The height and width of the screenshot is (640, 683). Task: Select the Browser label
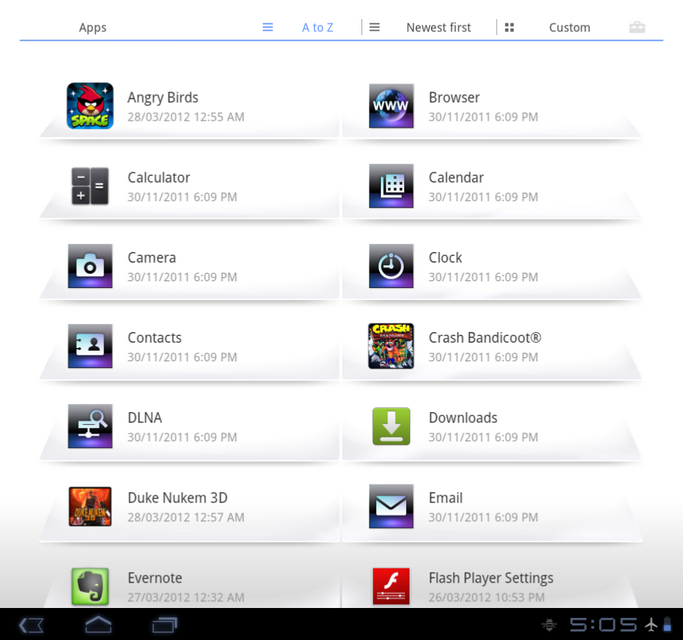[454, 98]
